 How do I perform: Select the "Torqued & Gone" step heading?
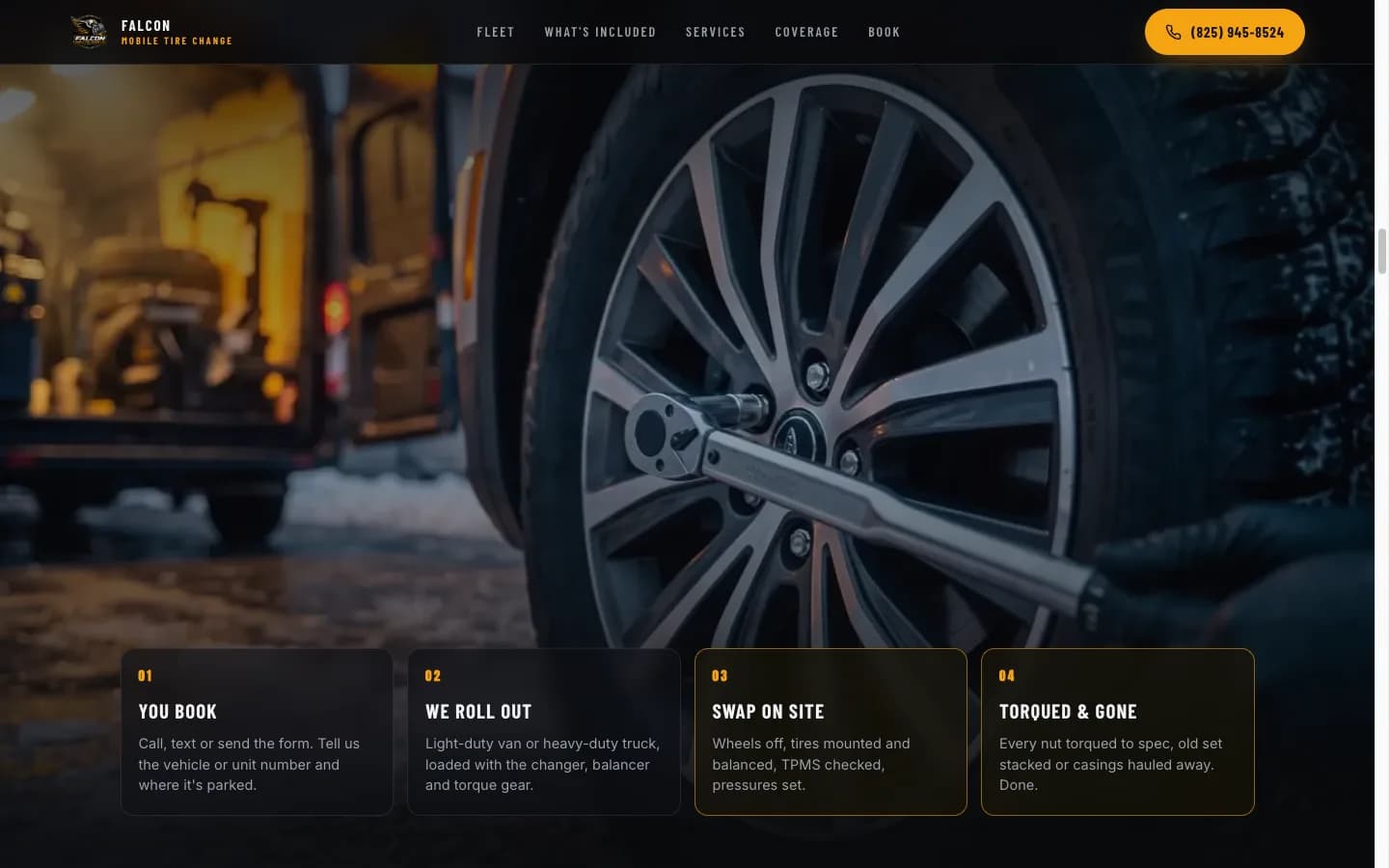click(x=1068, y=712)
